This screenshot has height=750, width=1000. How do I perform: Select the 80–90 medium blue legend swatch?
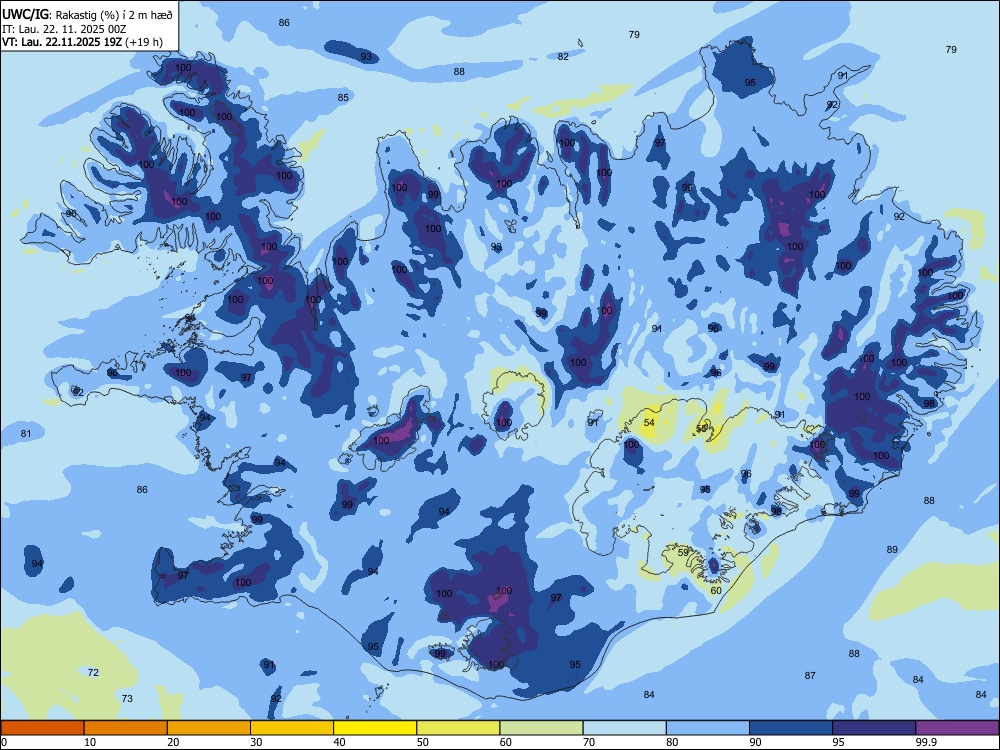pyautogui.click(x=708, y=728)
